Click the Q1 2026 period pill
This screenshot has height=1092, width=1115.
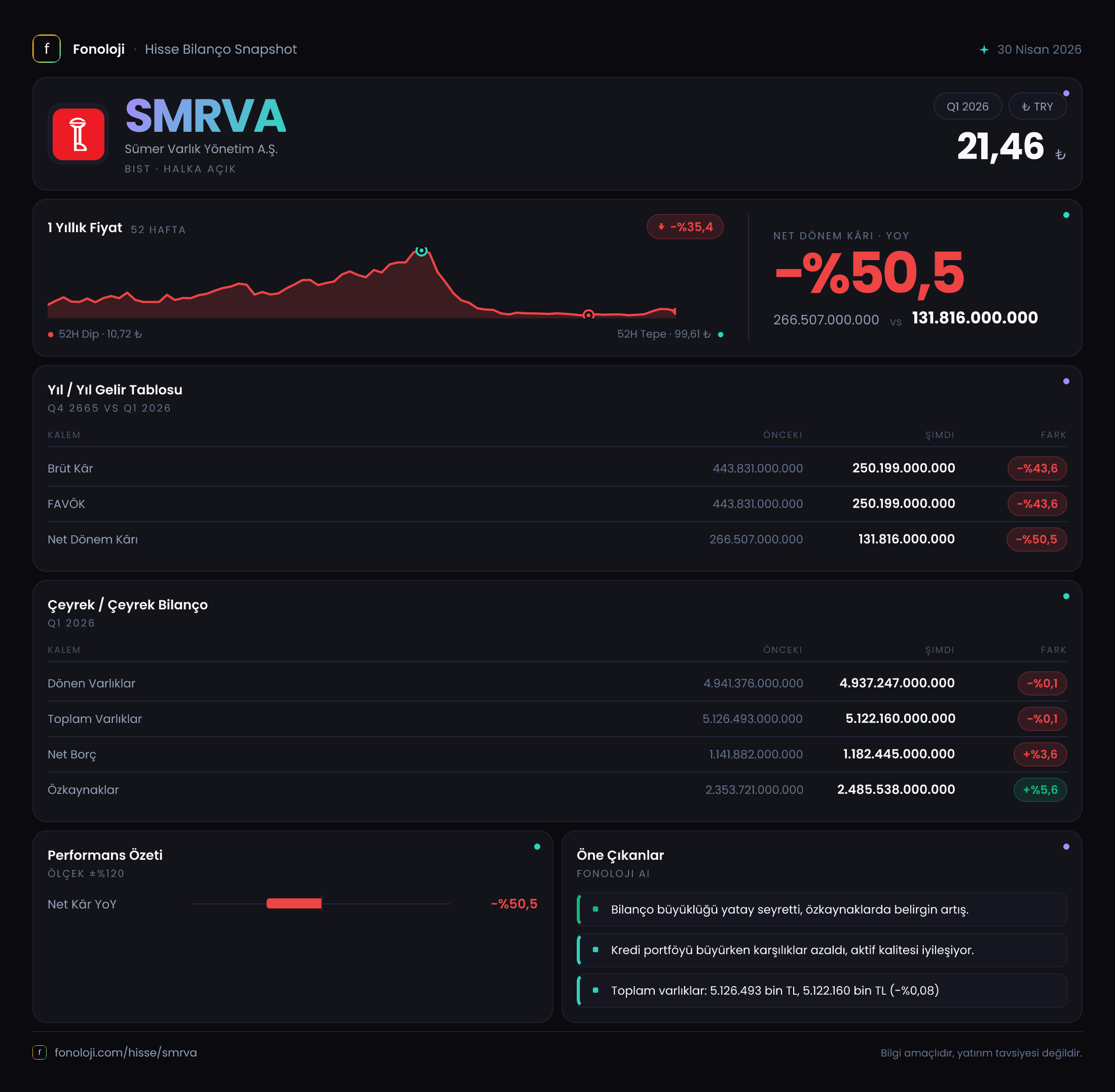tap(968, 106)
